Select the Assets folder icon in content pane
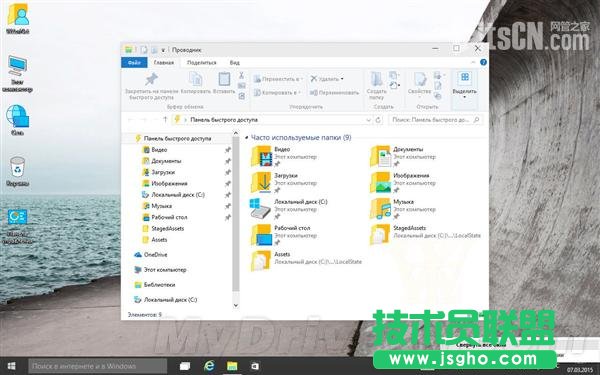 261,261
